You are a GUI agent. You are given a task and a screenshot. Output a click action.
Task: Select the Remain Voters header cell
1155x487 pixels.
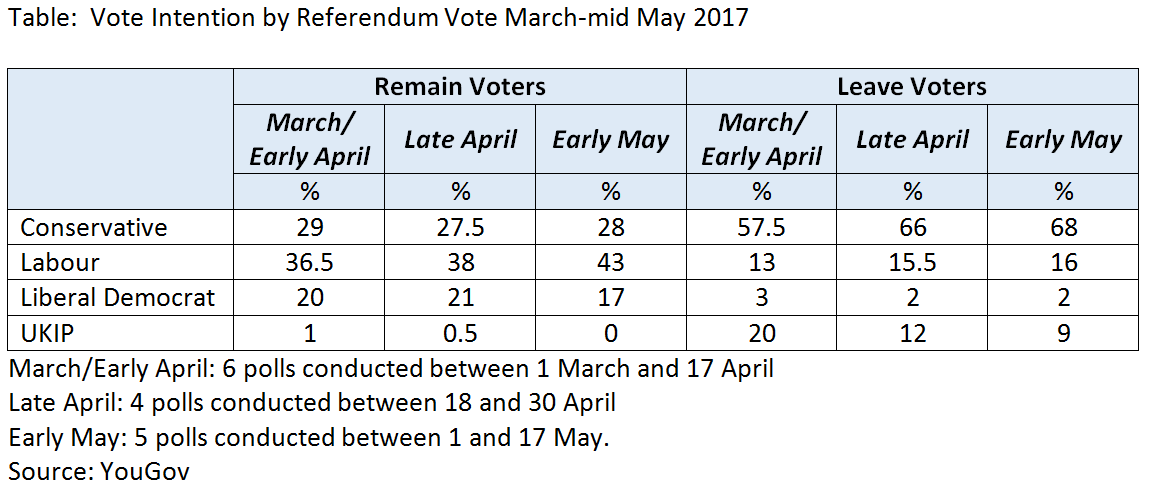(x=460, y=86)
